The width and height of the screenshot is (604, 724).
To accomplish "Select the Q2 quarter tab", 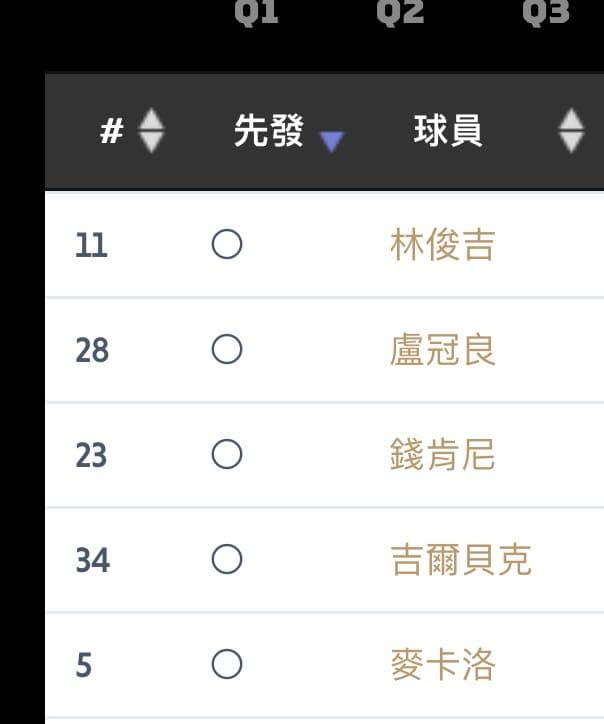I will point(400,12).
